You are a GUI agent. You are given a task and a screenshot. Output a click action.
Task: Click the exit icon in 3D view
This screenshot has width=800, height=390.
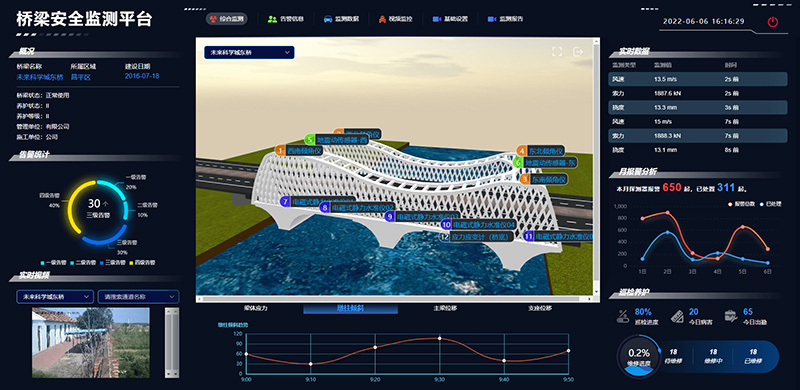coord(578,52)
